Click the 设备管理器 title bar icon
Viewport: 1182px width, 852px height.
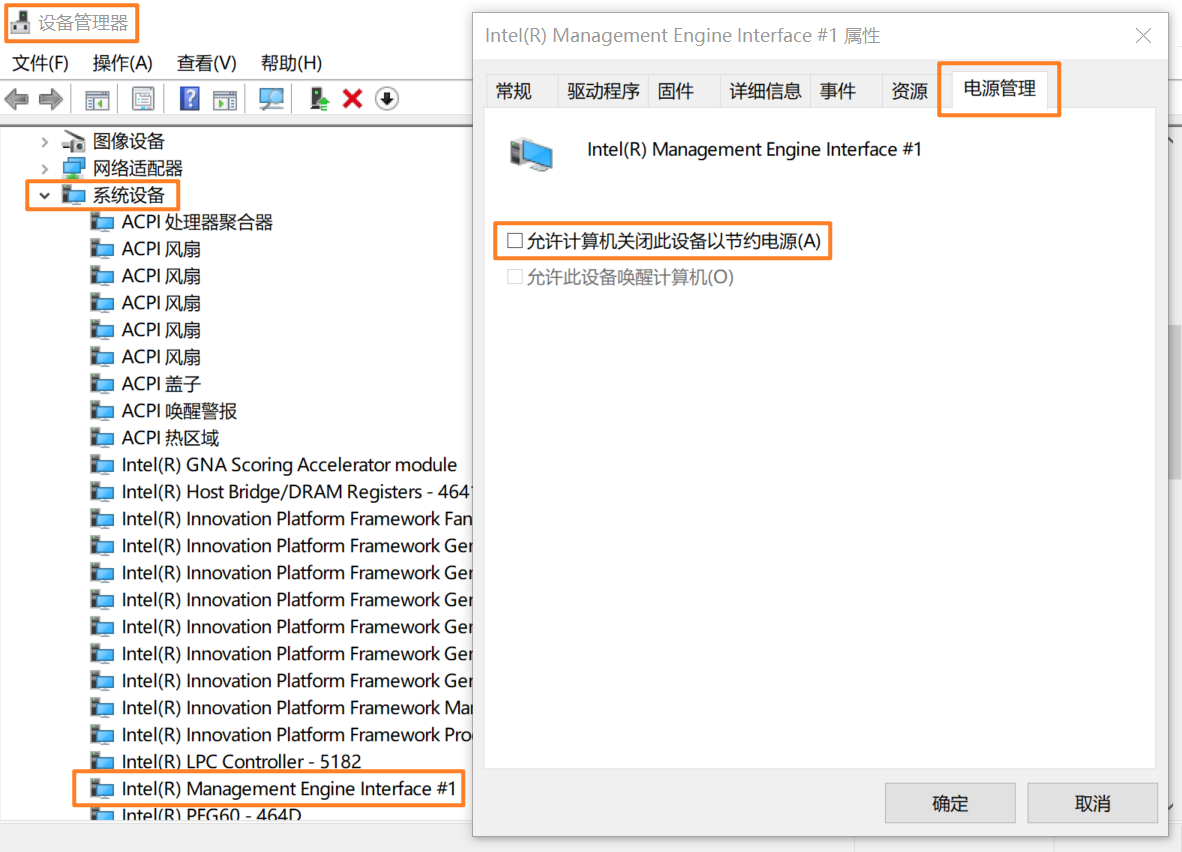point(20,23)
